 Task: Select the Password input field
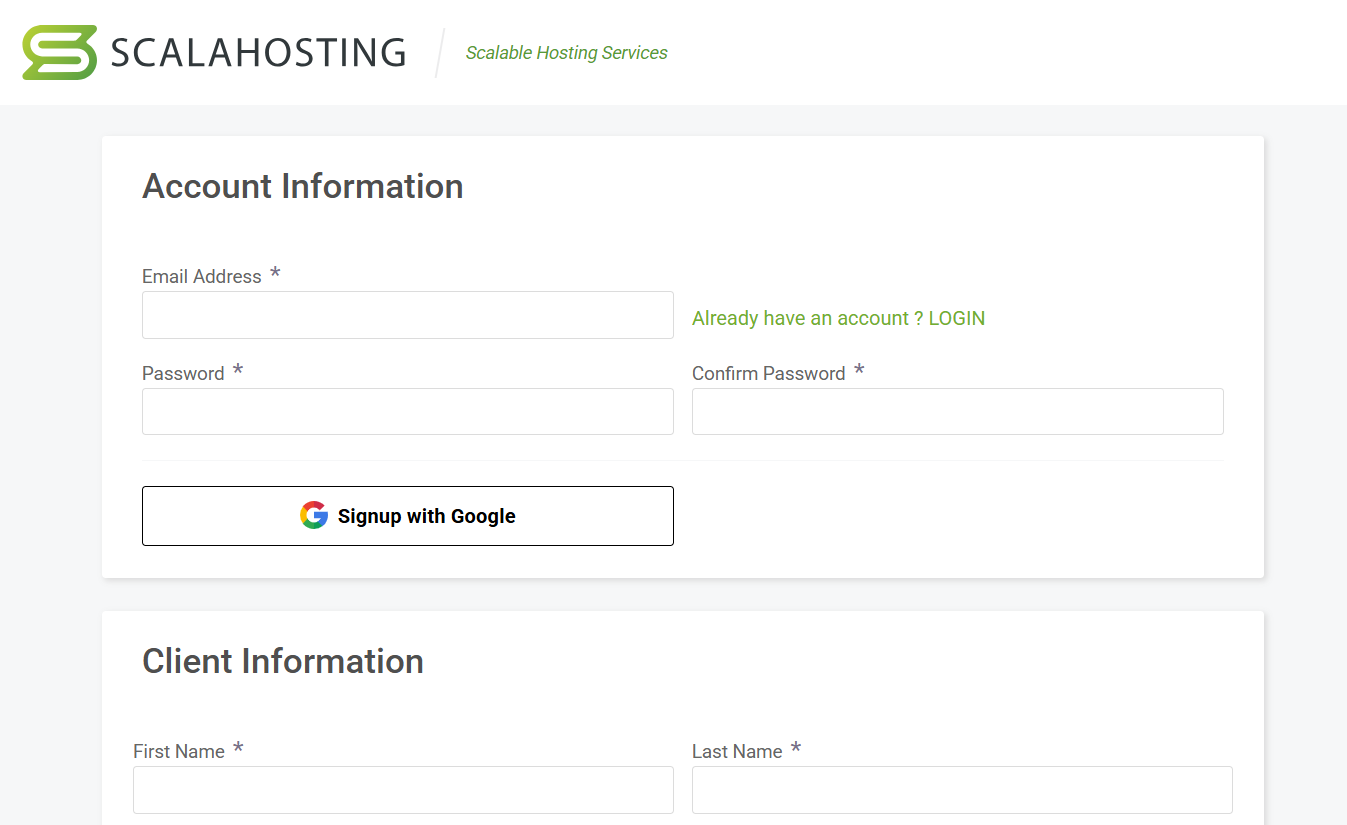click(x=408, y=411)
